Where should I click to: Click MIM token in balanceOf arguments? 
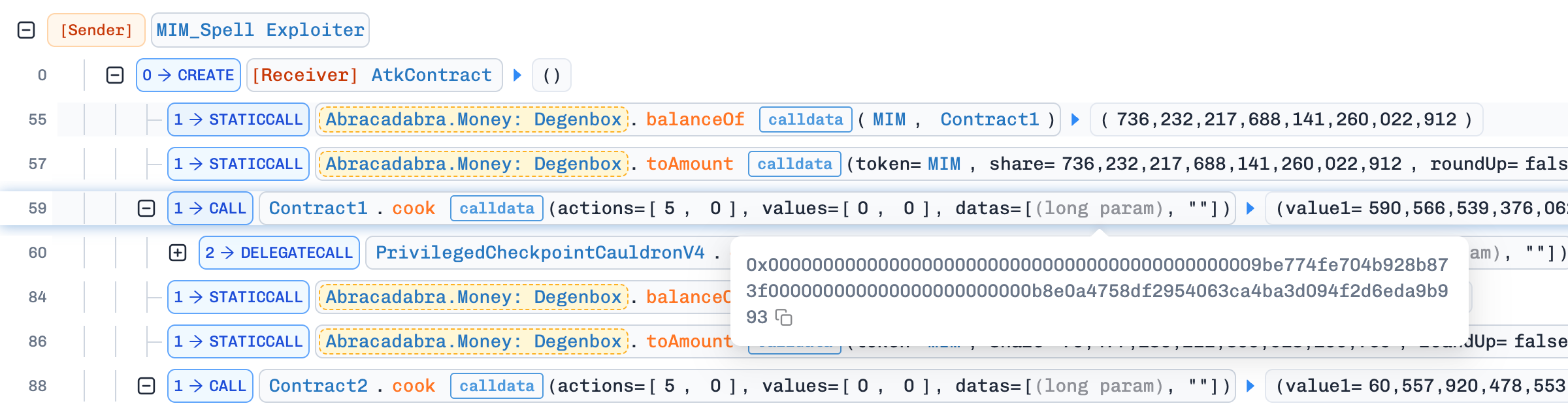tap(889, 119)
